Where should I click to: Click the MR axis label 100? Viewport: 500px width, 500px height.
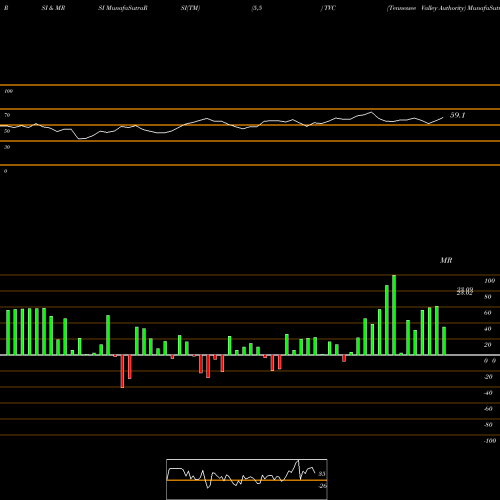tap(489, 281)
